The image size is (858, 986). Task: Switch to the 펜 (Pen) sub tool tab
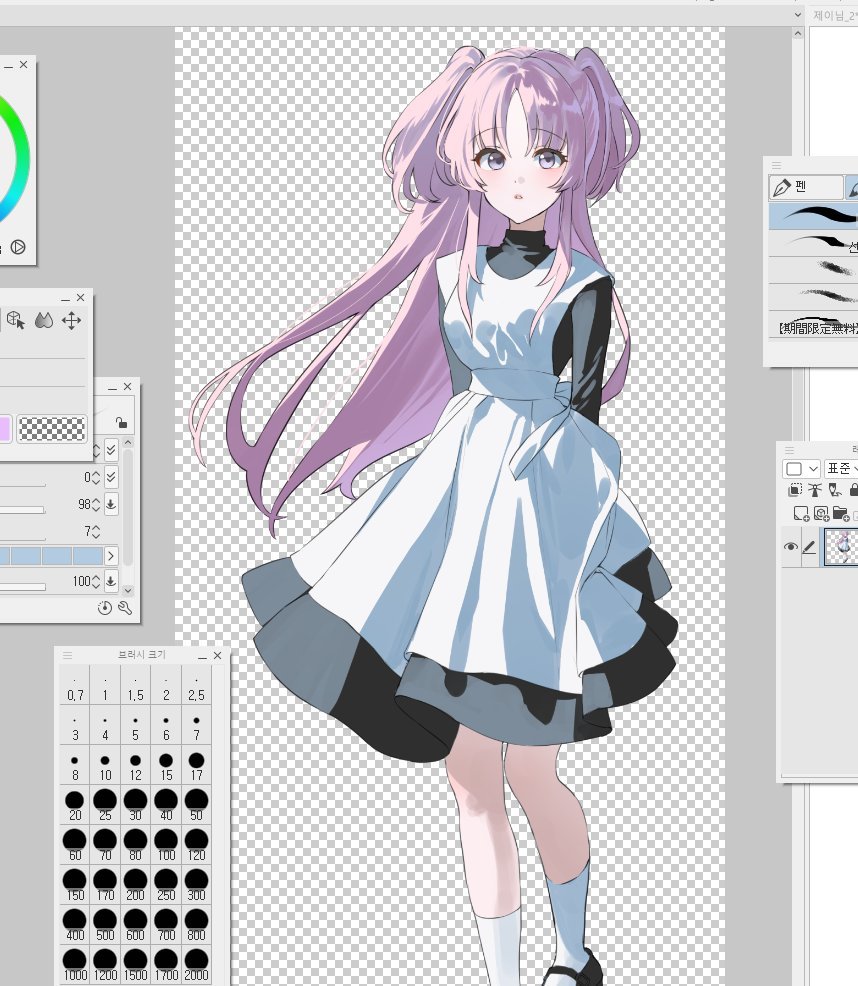805,187
